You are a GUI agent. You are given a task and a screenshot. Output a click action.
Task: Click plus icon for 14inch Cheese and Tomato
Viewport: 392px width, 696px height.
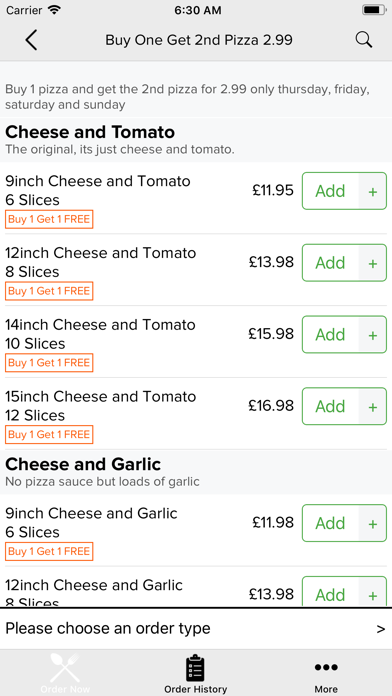tap(372, 335)
